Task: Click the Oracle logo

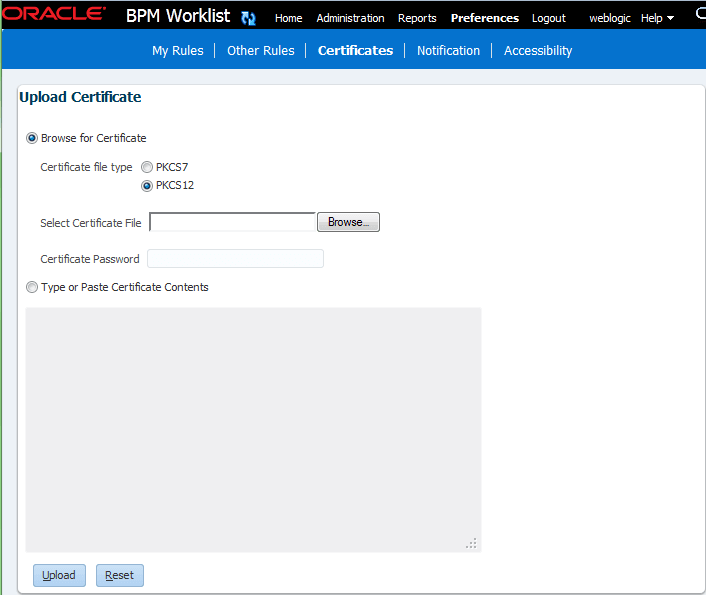Action: [54, 14]
